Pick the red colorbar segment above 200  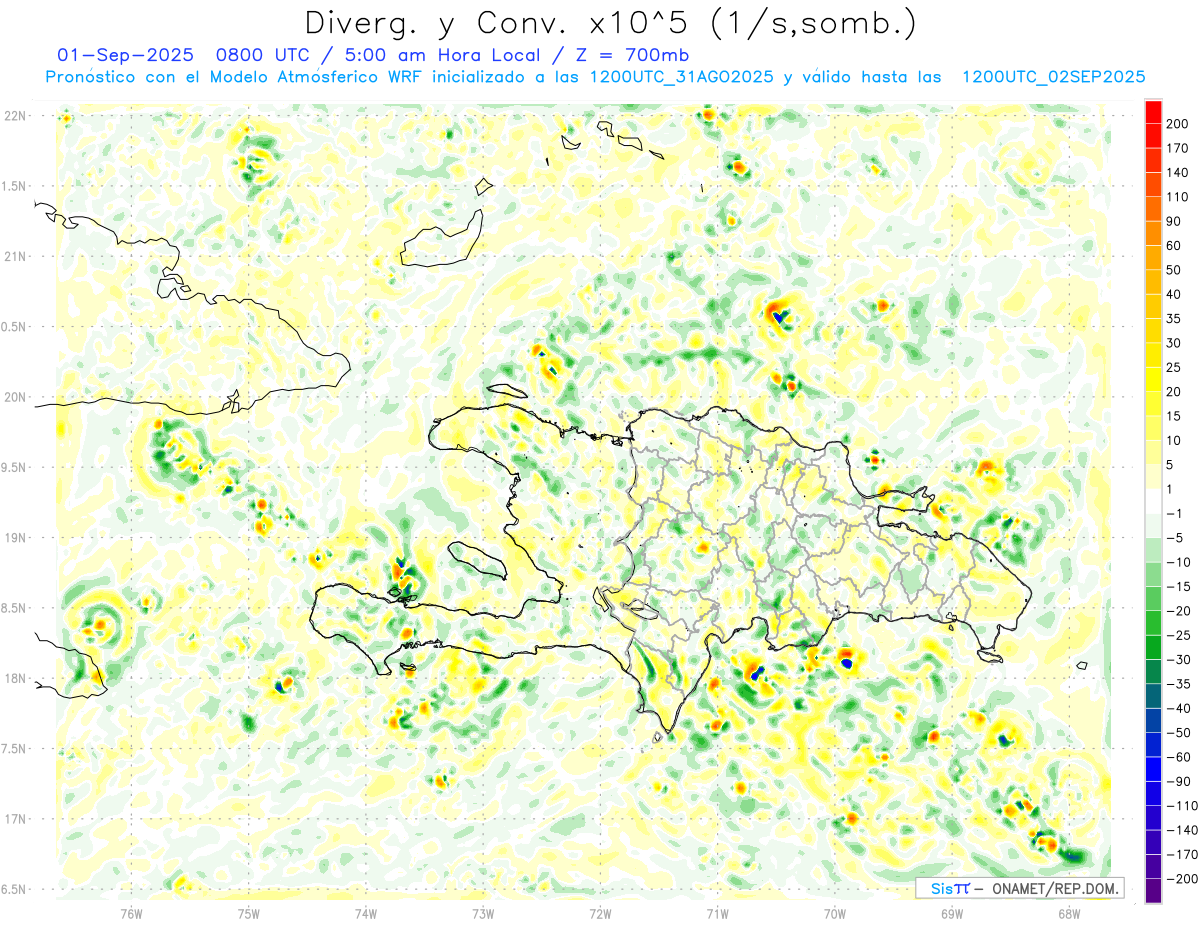point(1153,112)
